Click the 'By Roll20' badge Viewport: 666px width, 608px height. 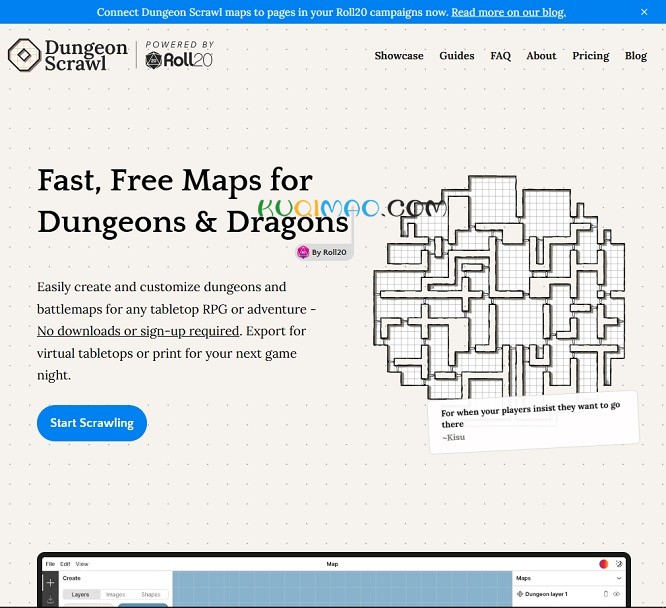325,252
